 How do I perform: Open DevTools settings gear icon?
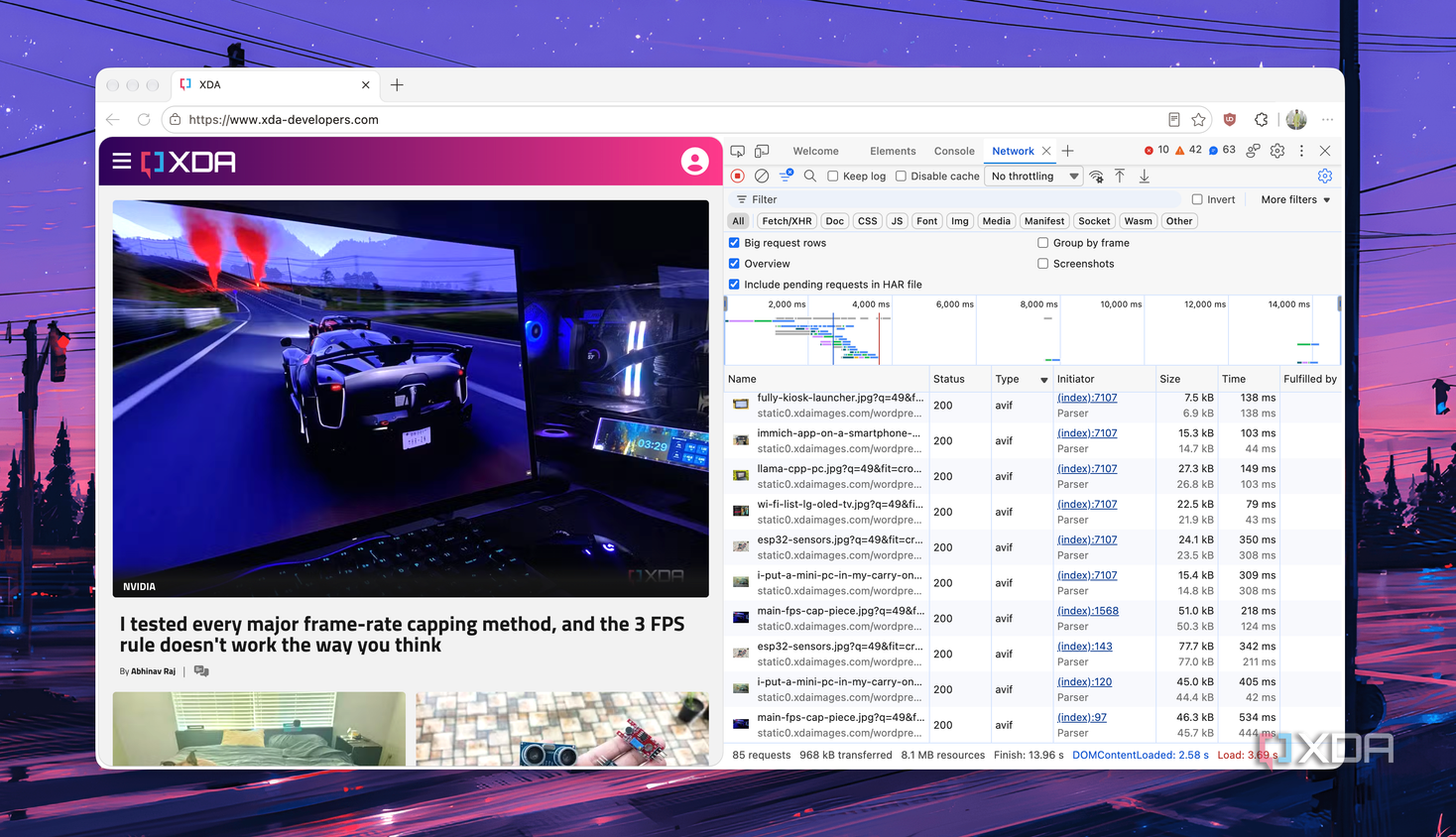coord(1277,151)
